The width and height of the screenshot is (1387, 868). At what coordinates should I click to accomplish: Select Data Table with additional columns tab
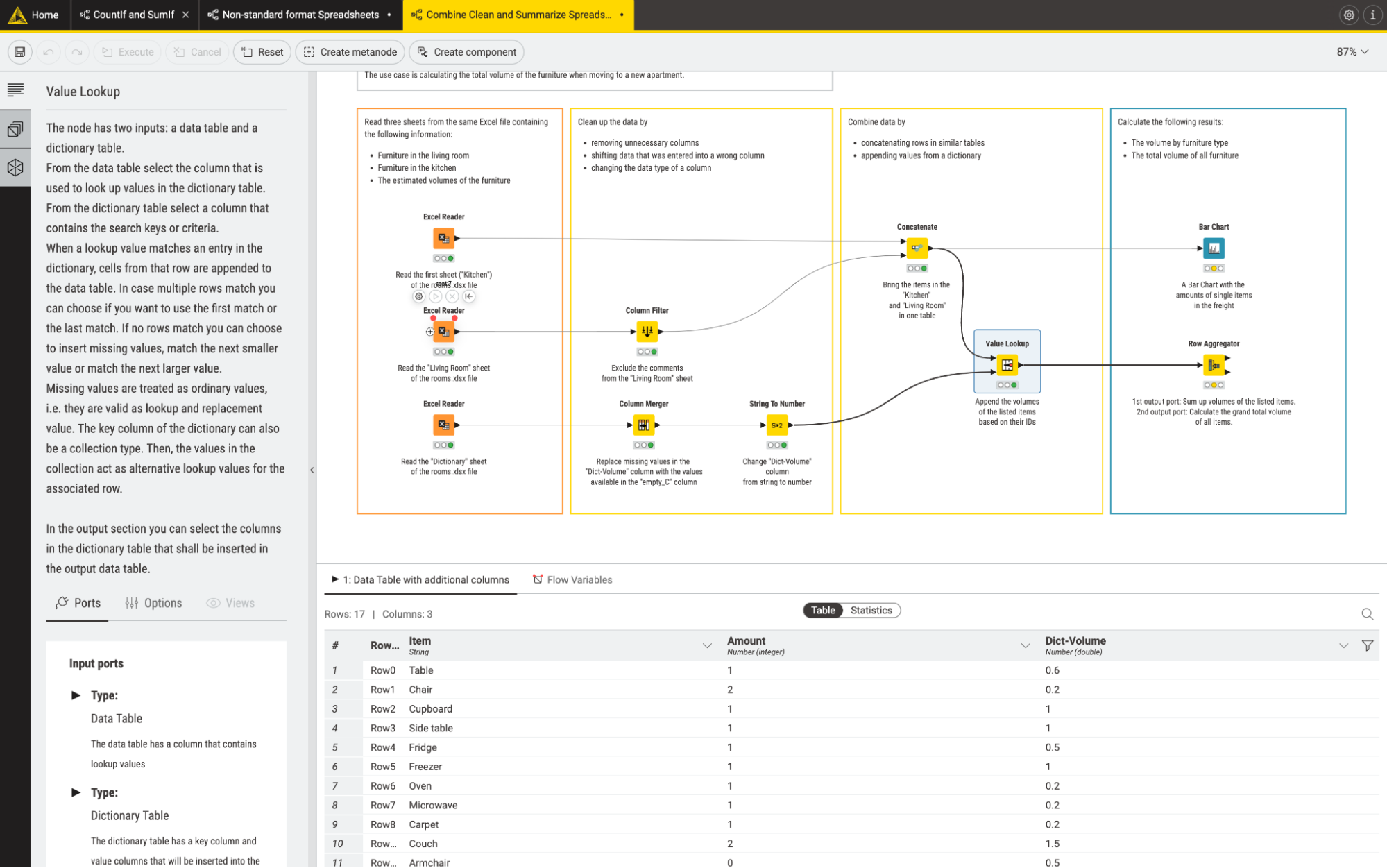point(420,579)
